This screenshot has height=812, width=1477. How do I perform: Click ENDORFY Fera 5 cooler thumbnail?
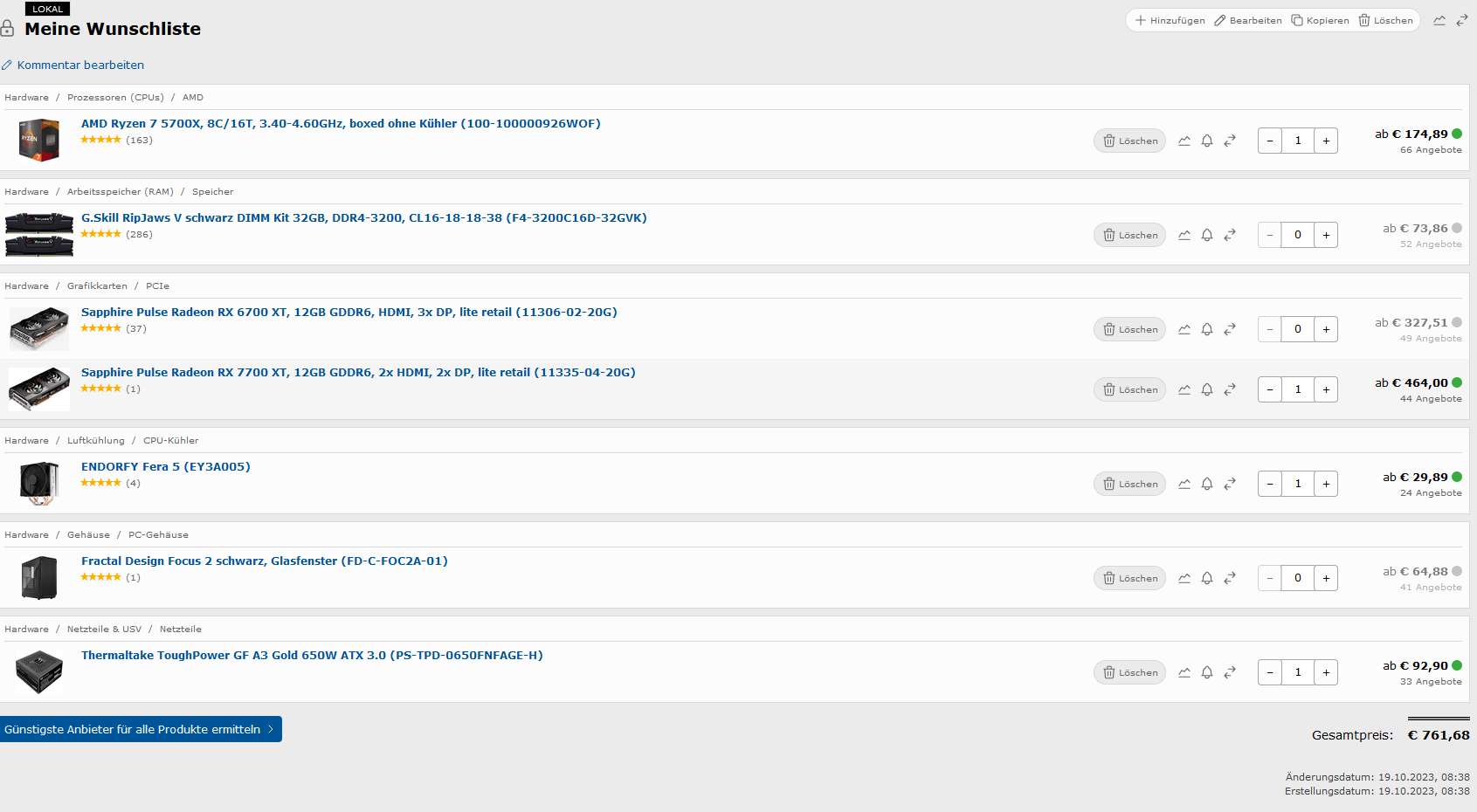[x=39, y=483]
